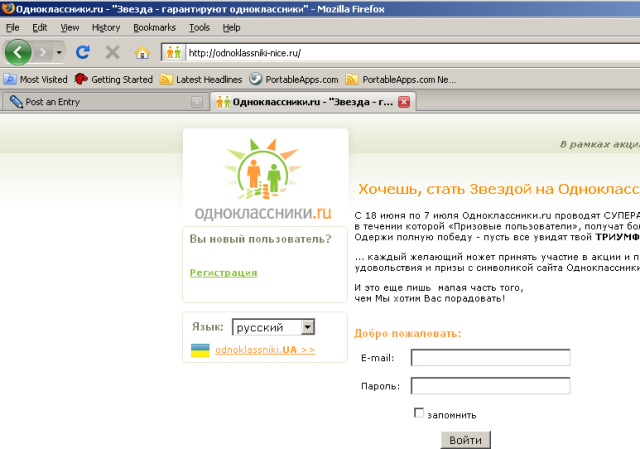Open the PortableApps.com bookmark
This screenshot has width=640, height=449.
pyautogui.click(x=291, y=79)
